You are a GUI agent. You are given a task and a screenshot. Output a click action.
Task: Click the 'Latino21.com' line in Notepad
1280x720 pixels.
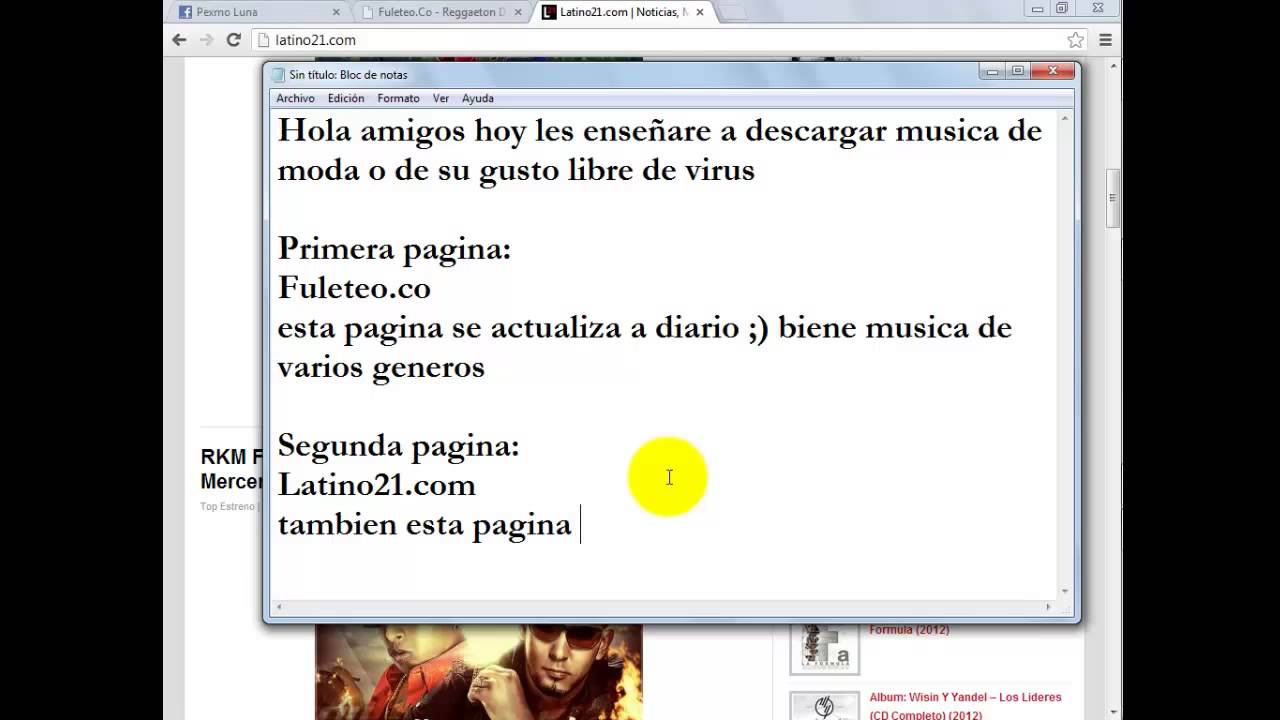[x=376, y=485]
